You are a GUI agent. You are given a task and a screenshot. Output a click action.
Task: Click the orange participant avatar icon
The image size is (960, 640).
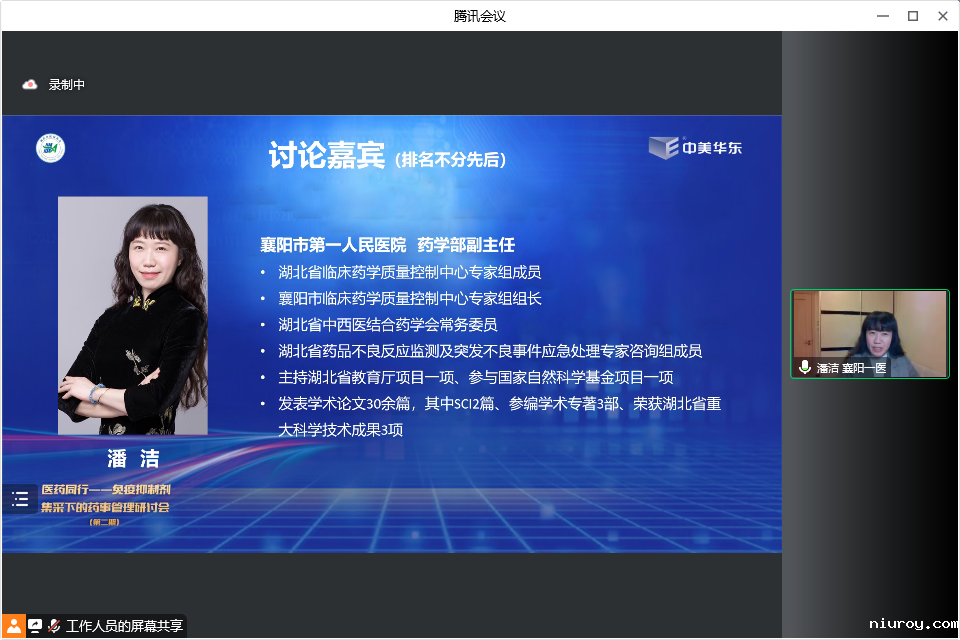(13, 626)
